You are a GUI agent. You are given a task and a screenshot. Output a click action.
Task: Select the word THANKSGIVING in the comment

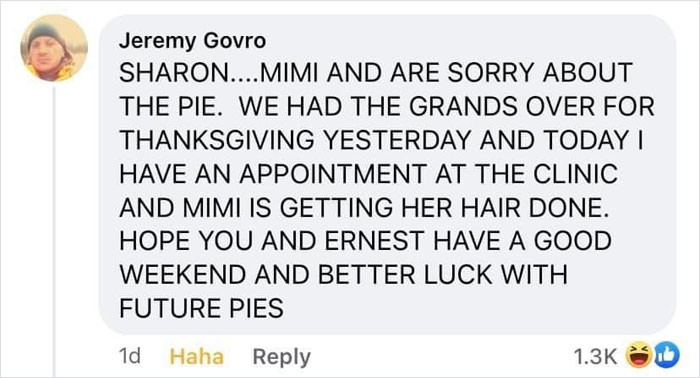[x=217, y=140]
